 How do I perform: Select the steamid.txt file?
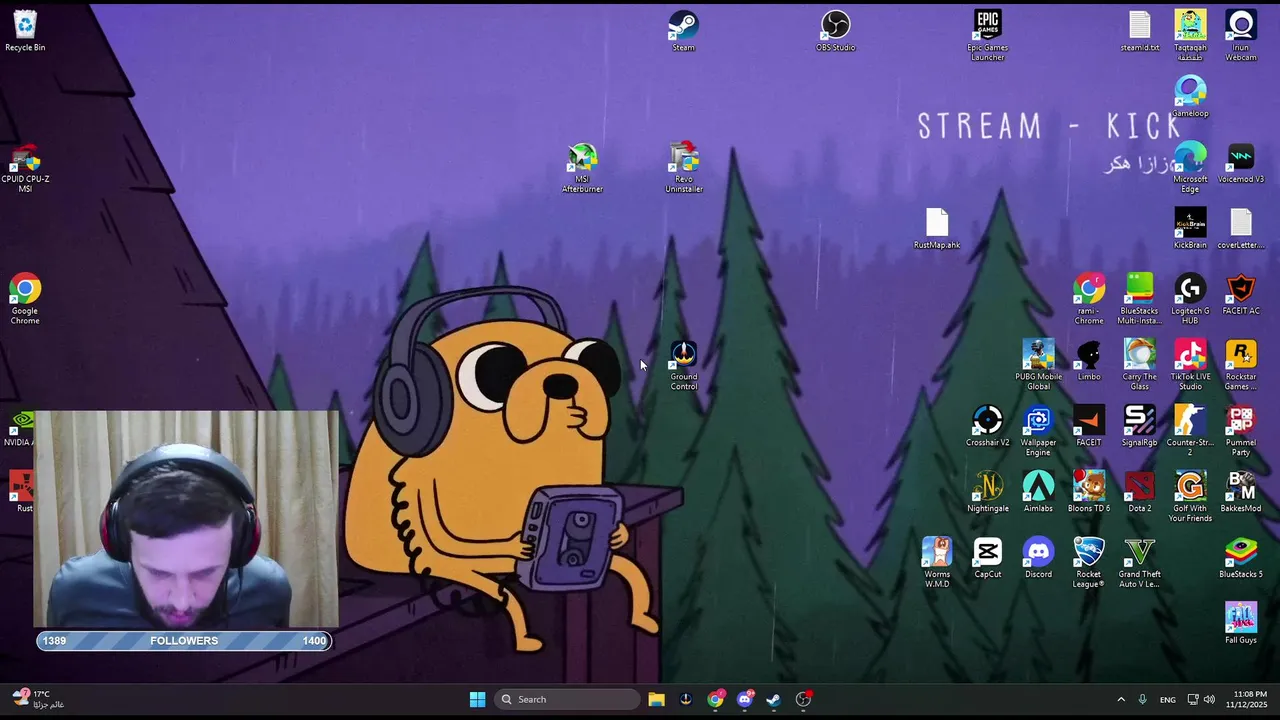click(1140, 30)
